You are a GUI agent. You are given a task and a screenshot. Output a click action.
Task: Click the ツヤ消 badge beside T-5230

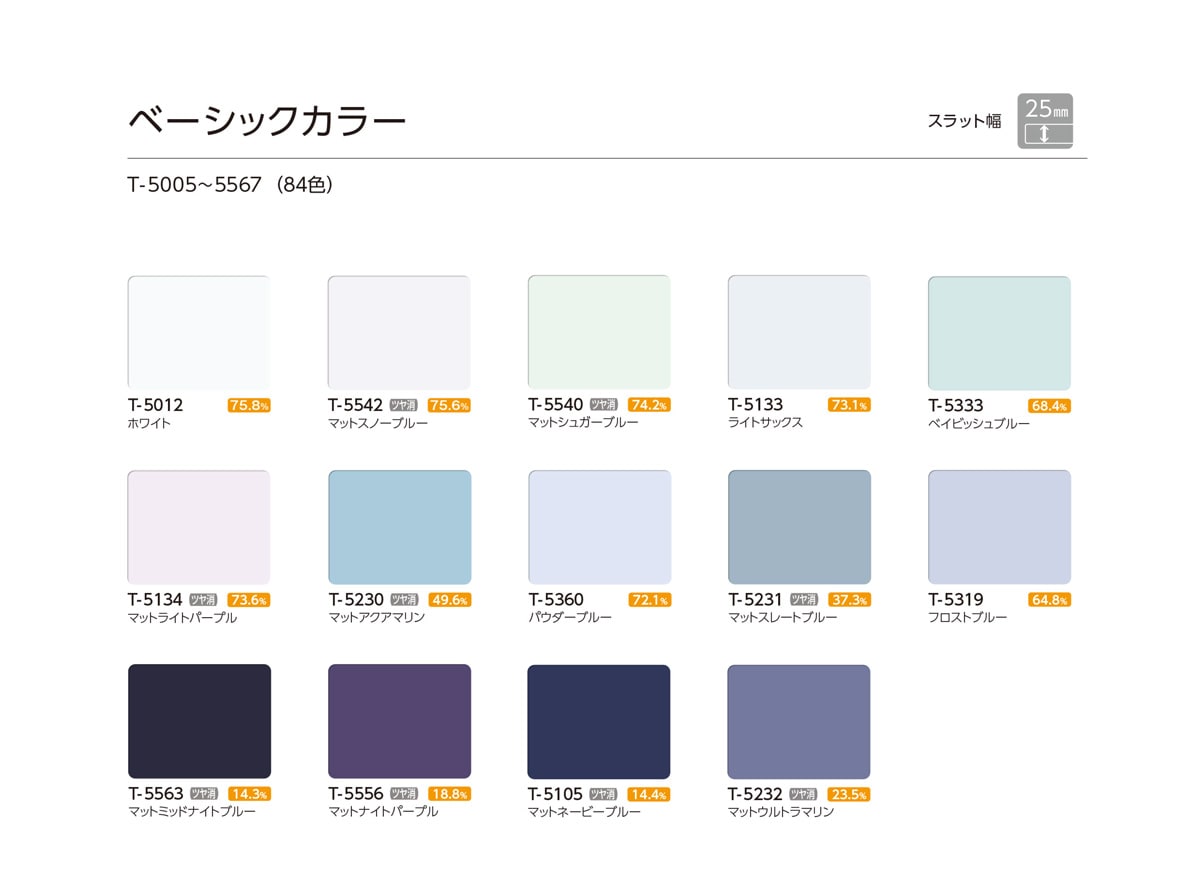pyautogui.click(x=403, y=600)
